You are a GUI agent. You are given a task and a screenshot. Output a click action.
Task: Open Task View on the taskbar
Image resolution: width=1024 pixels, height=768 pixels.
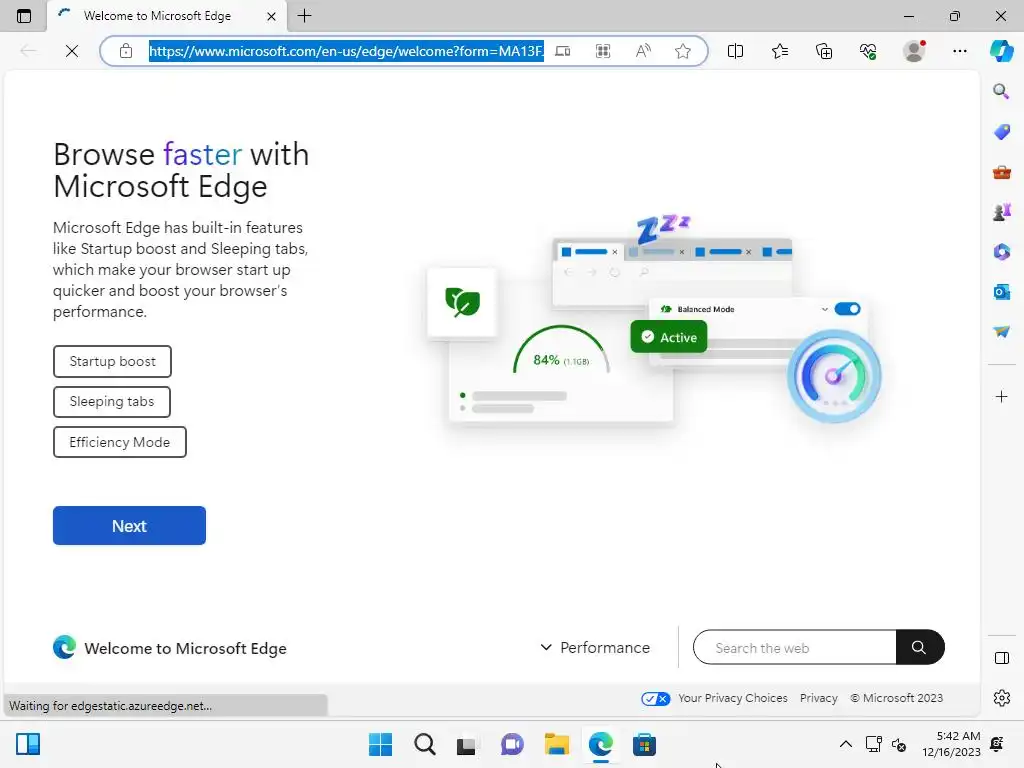click(x=466, y=745)
